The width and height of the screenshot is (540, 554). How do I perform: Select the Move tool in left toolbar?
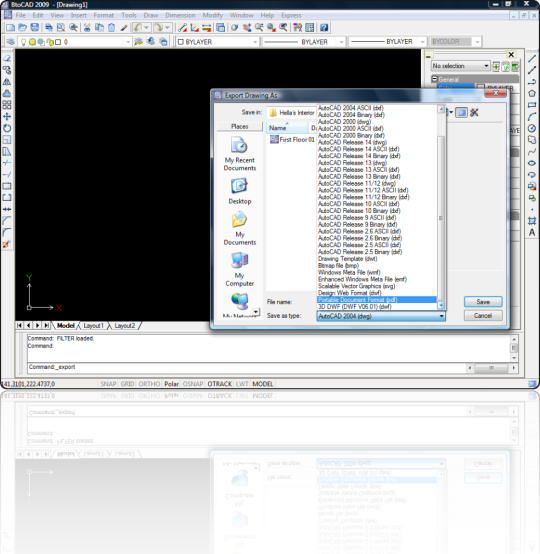(7, 117)
